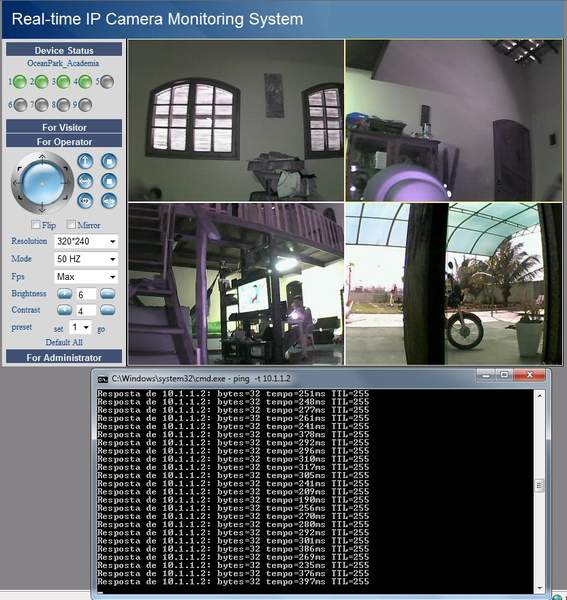Click the vertical patrol up-arrow icon

(85, 161)
